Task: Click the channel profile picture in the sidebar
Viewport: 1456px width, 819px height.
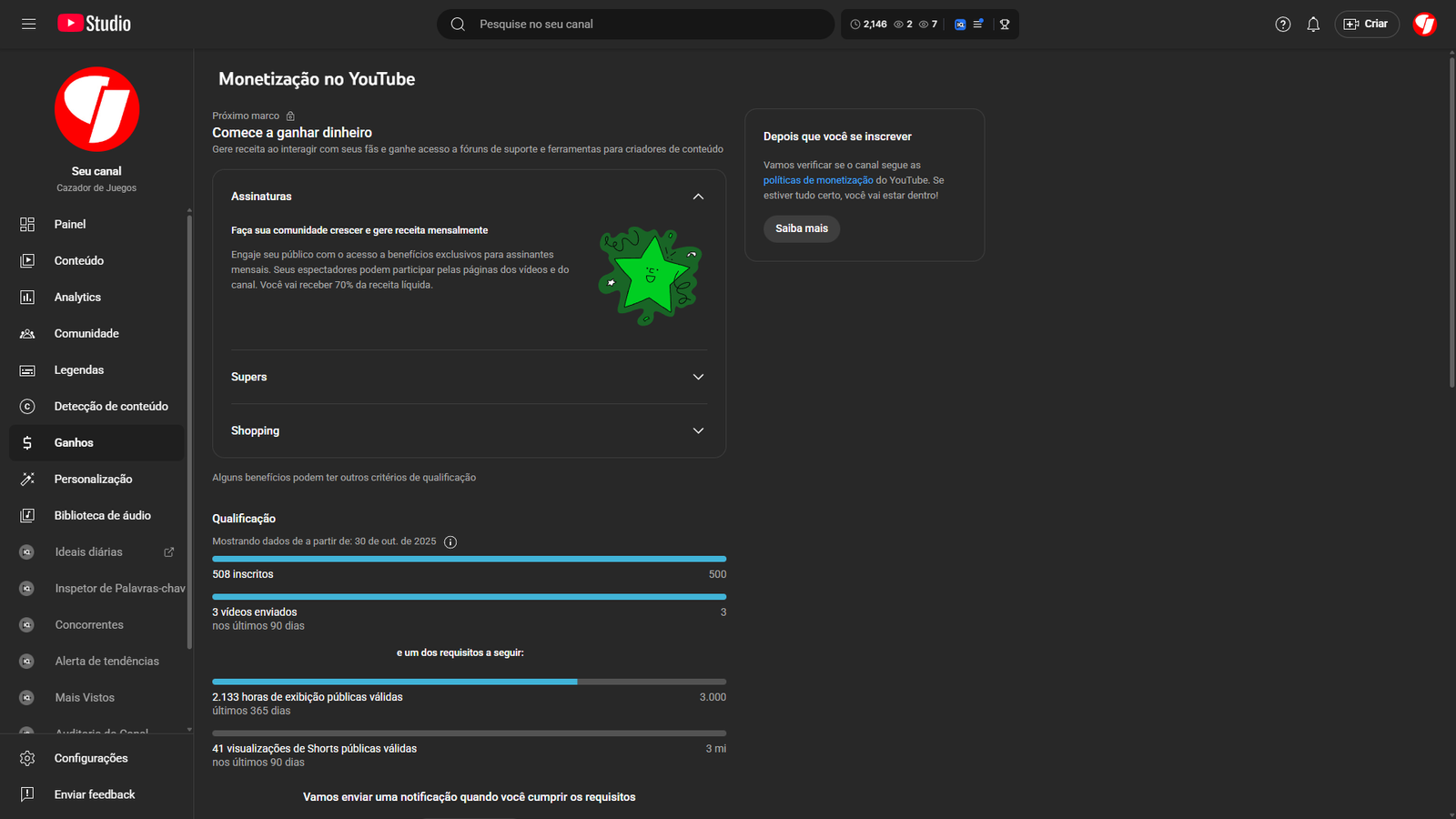Action: 96,109
